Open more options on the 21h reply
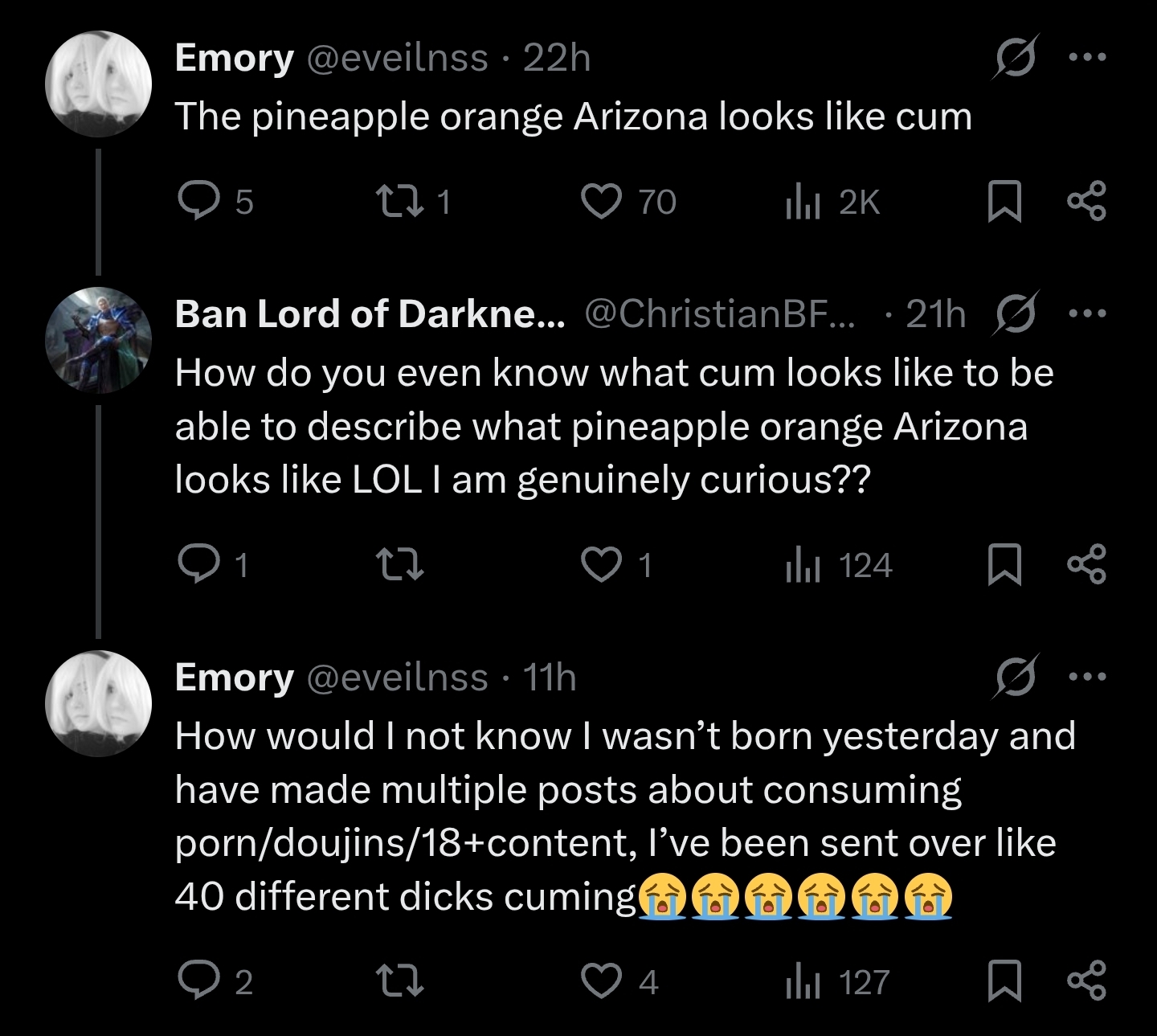Screen dimensions: 1157x1036 click(1088, 313)
